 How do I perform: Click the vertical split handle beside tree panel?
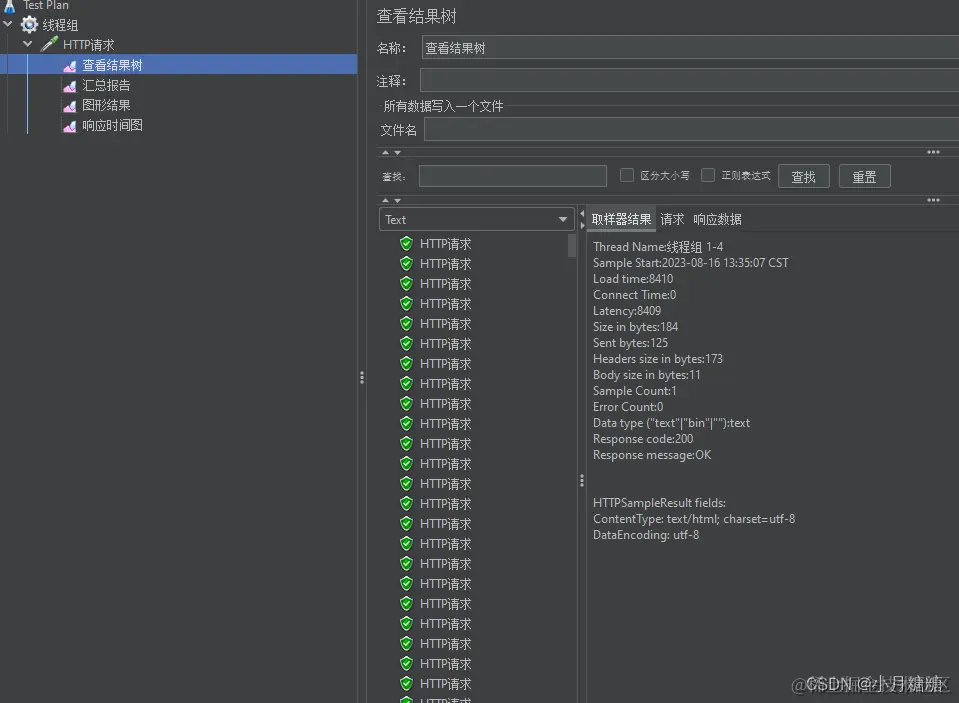362,378
